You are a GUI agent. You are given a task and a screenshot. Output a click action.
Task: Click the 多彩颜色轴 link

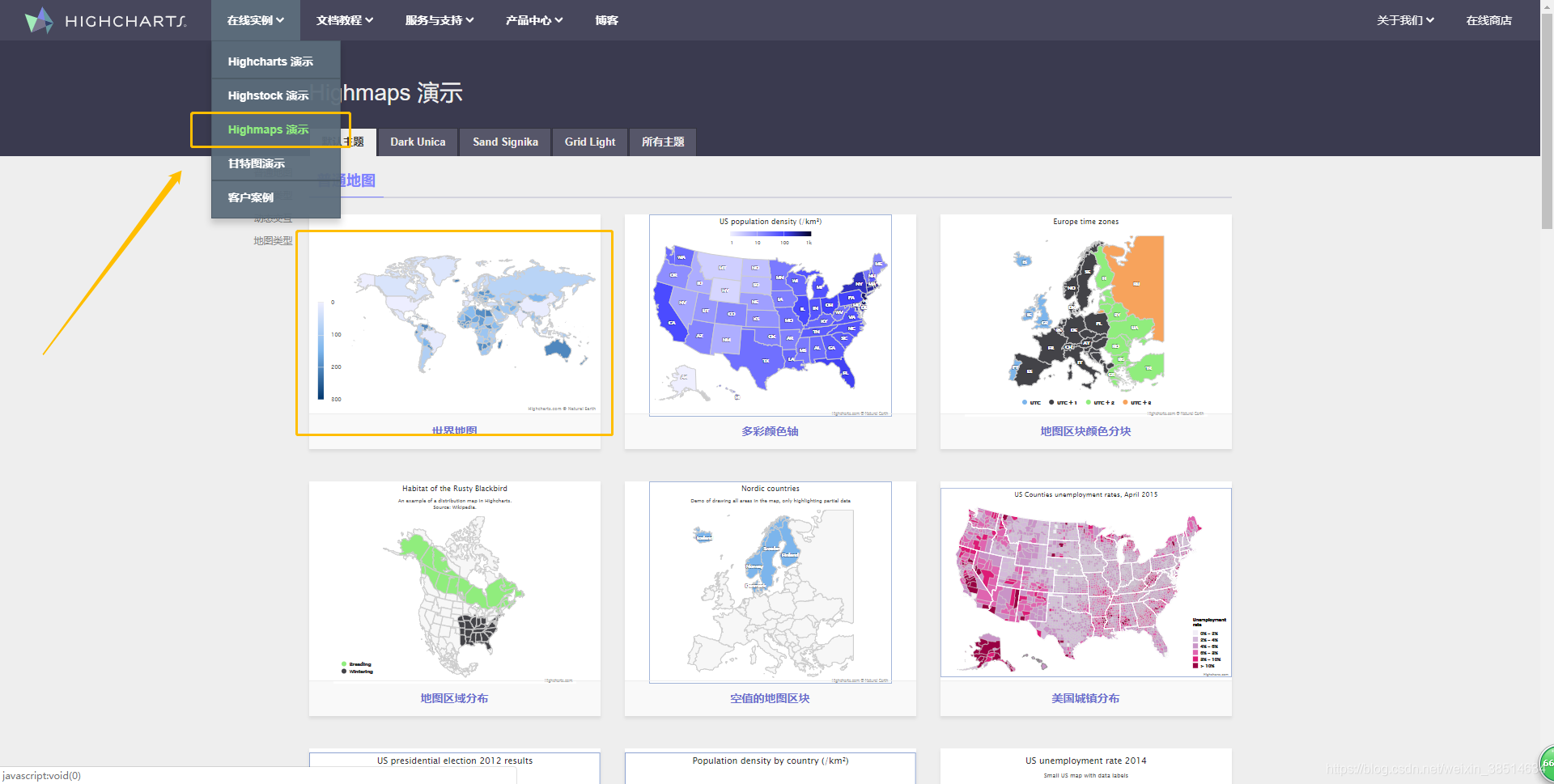coord(771,431)
